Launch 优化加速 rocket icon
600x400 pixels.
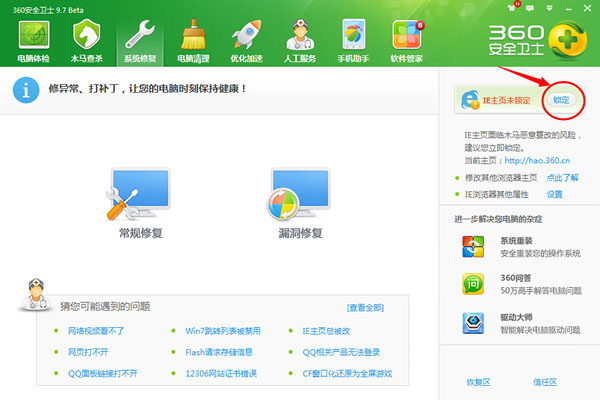(246, 34)
